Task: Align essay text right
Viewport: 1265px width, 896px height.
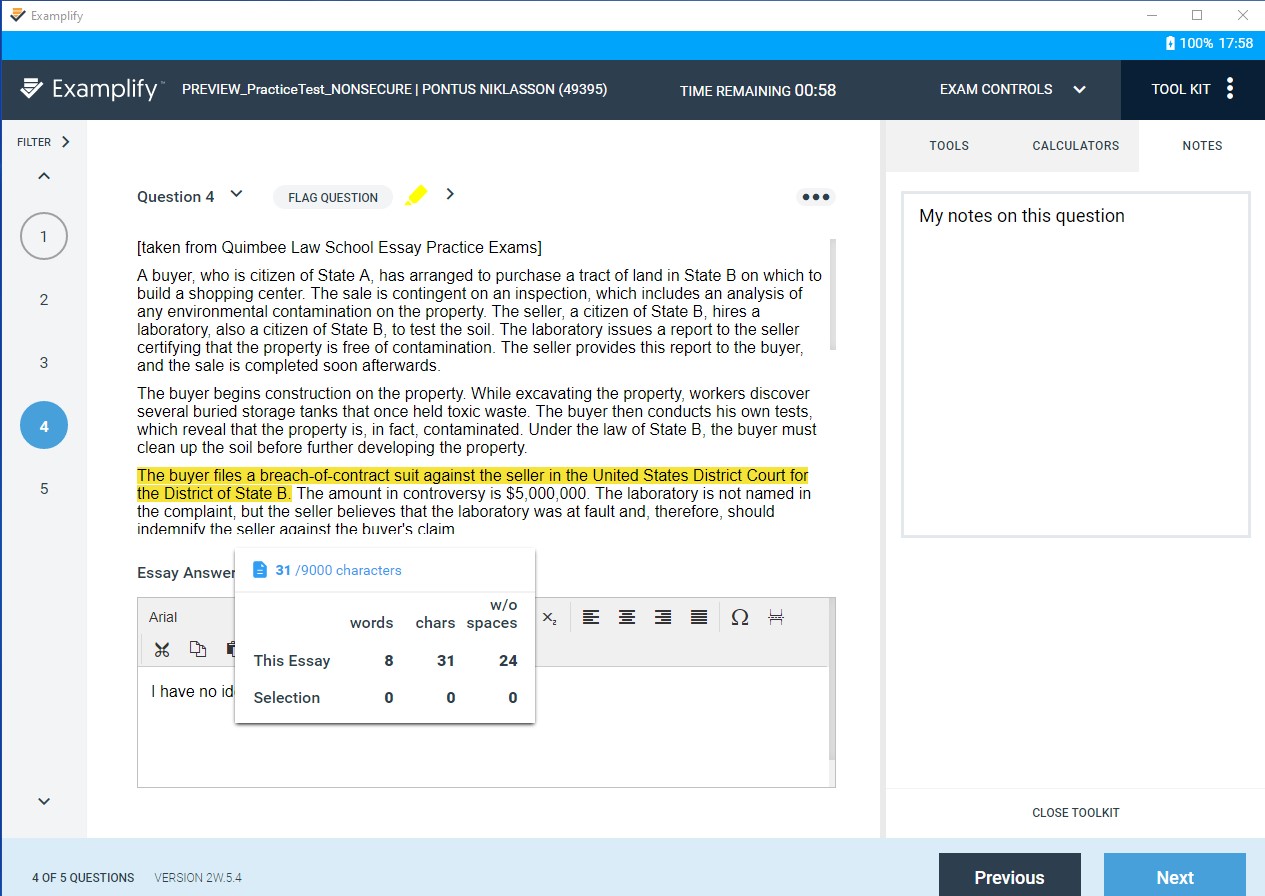Action: click(663, 618)
